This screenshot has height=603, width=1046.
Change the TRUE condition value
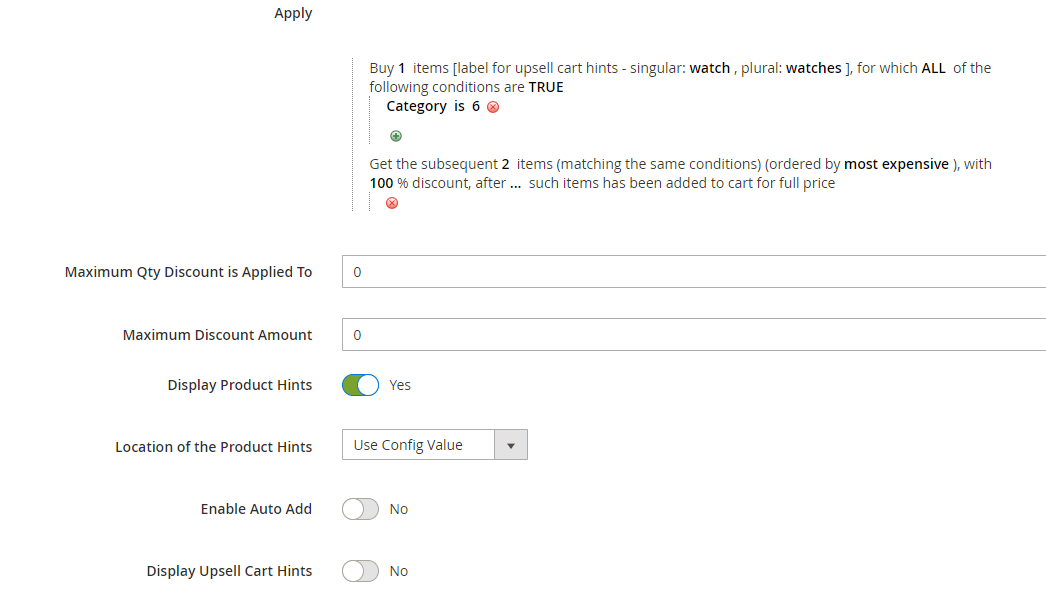tap(546, 87)
